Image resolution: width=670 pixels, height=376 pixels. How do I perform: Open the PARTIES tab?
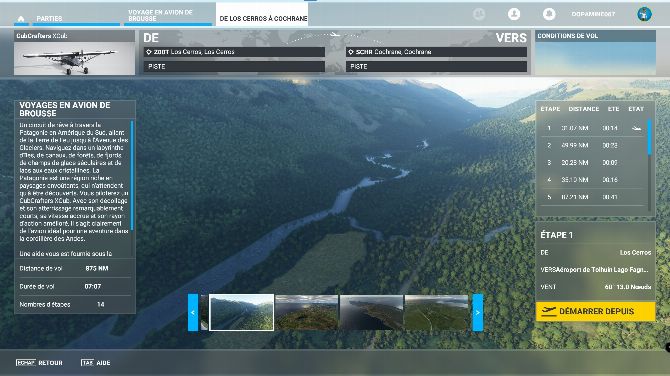[49, 18]
